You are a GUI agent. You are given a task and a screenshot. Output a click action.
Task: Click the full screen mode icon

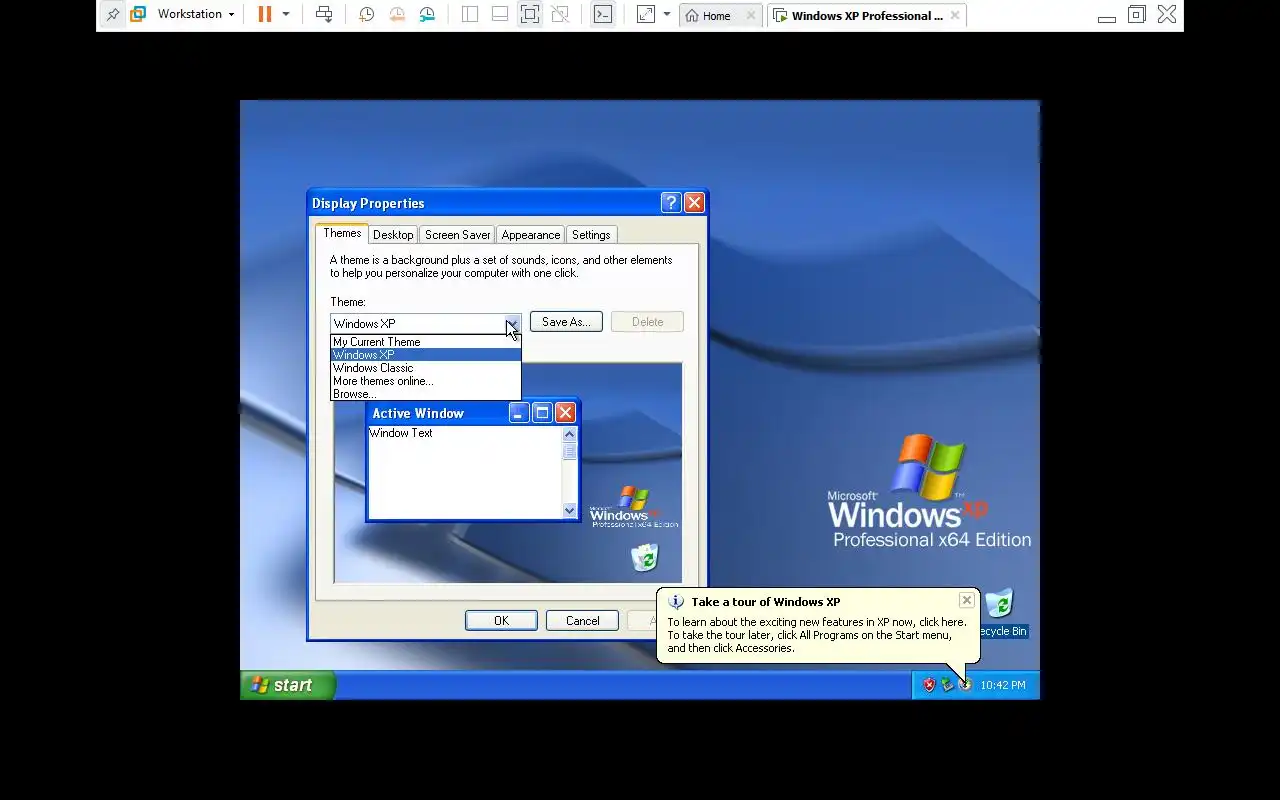coord(530,15)
